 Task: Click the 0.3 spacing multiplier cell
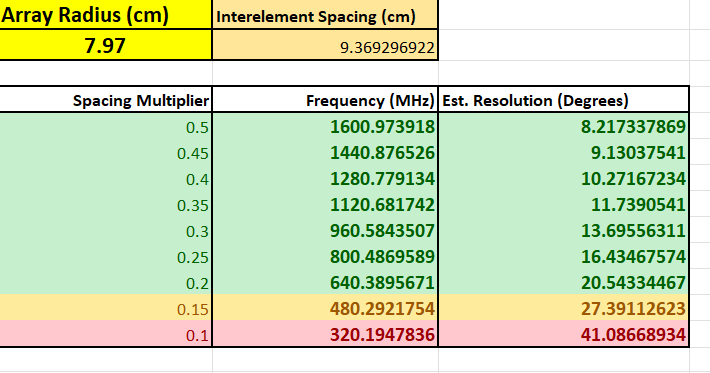pyautogui.click(x=106, y=230)
